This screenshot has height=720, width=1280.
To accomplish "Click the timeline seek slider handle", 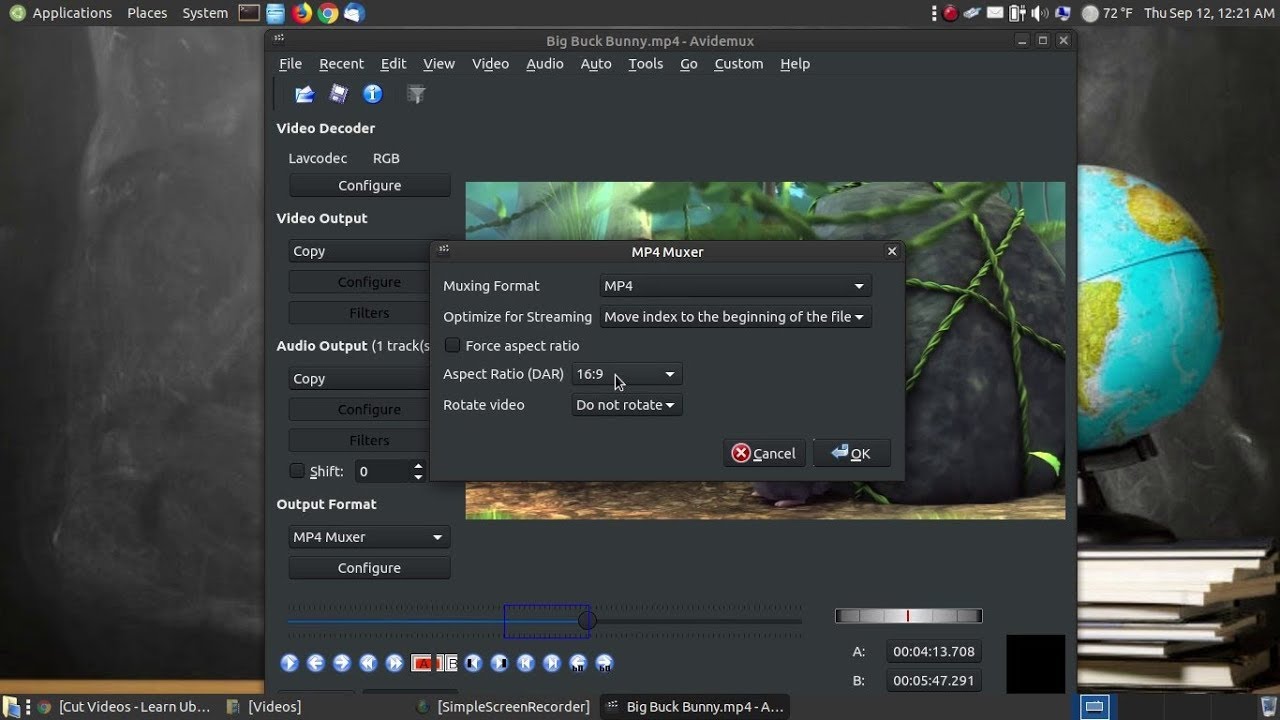I will tap(587, 621).
